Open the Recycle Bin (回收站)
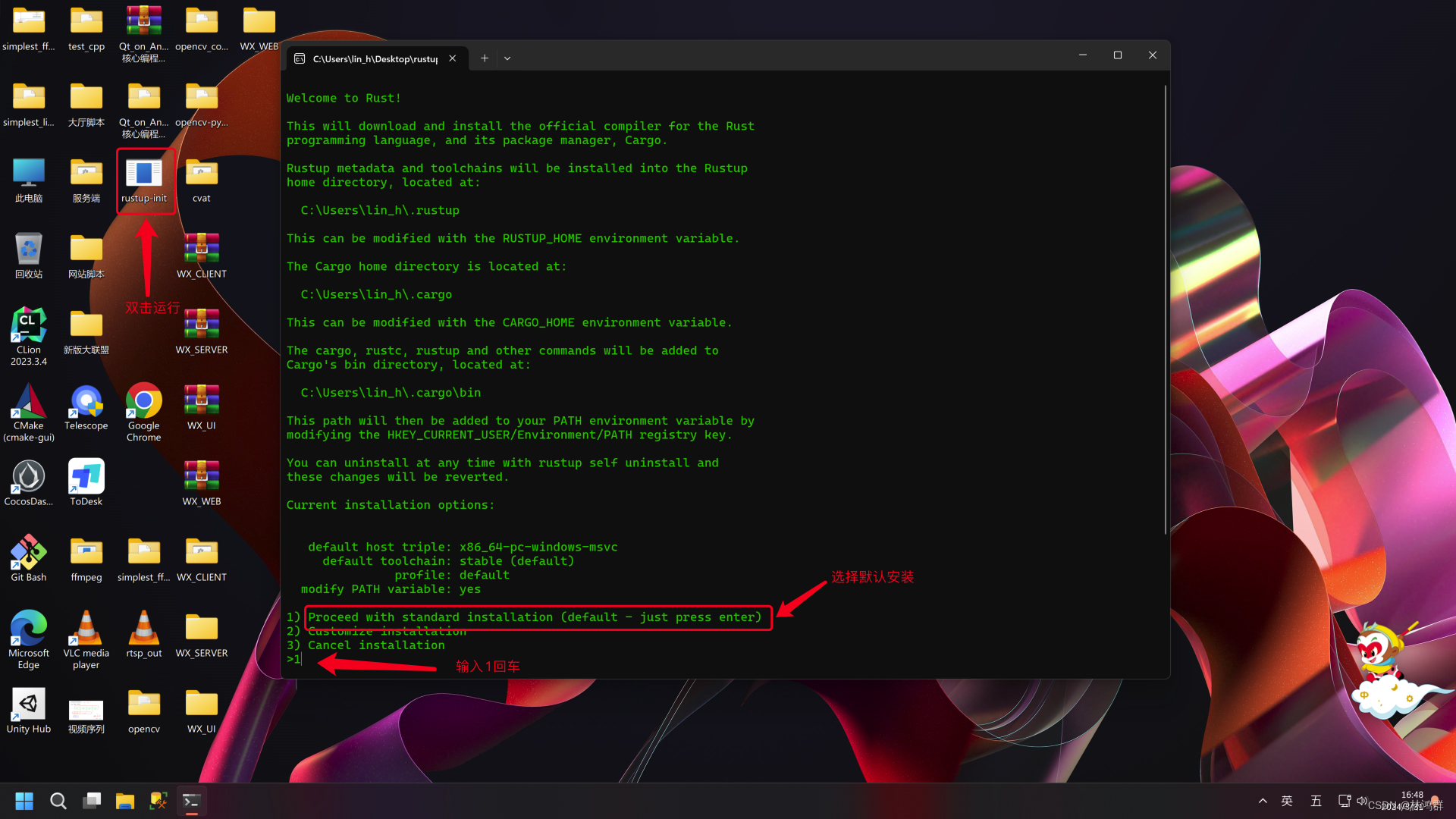1456x819 pixels. click(28, 250)
